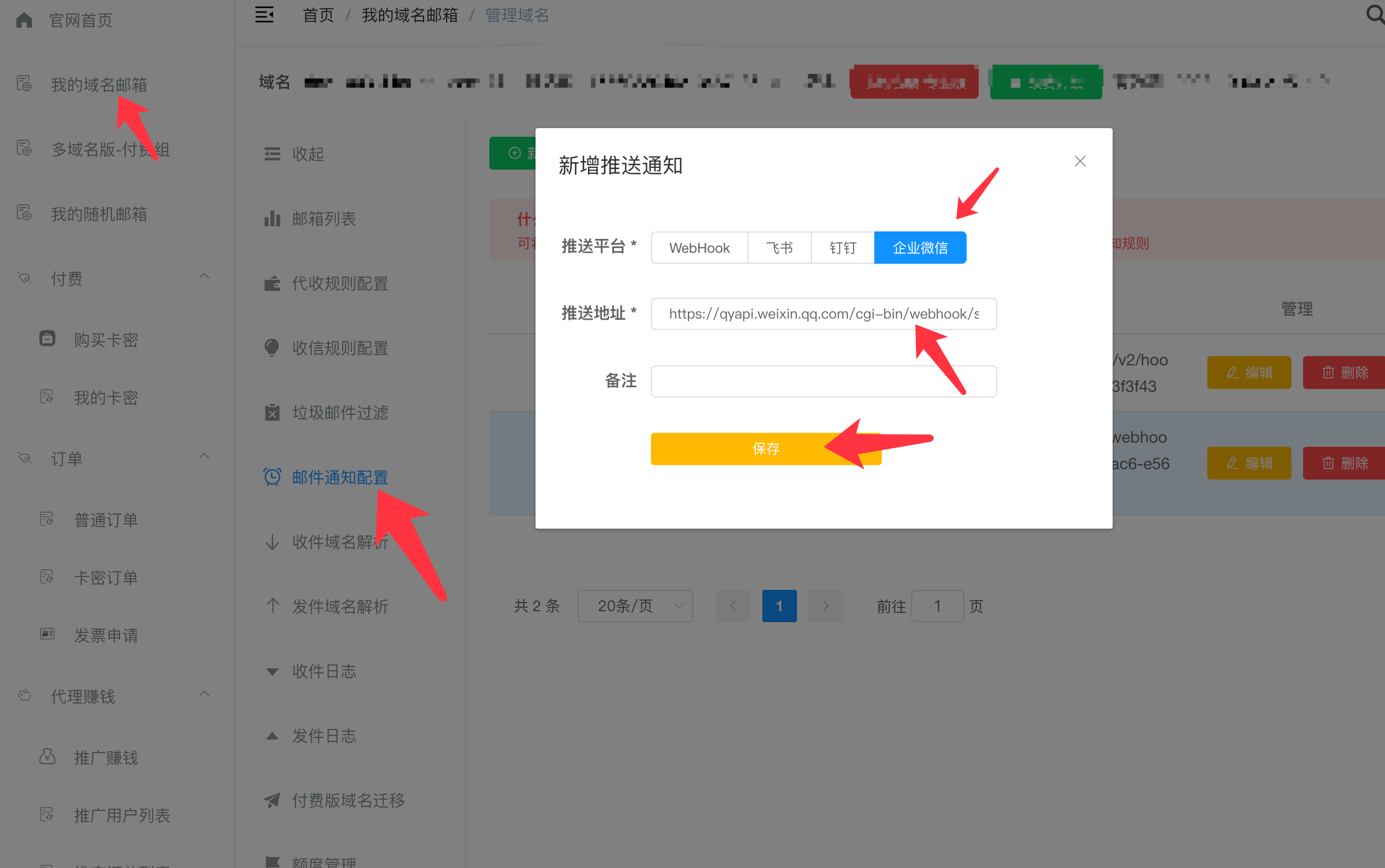Collapse the 订单 sidebar group
The height and width of the screenshot is (868, 1385).
(204, 457)
